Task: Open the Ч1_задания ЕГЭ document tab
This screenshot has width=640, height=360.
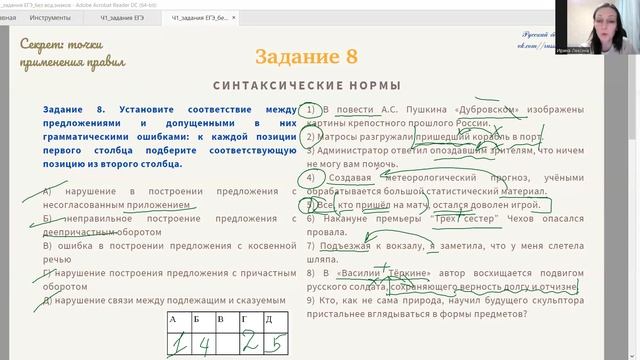Action: pos(122,18)
